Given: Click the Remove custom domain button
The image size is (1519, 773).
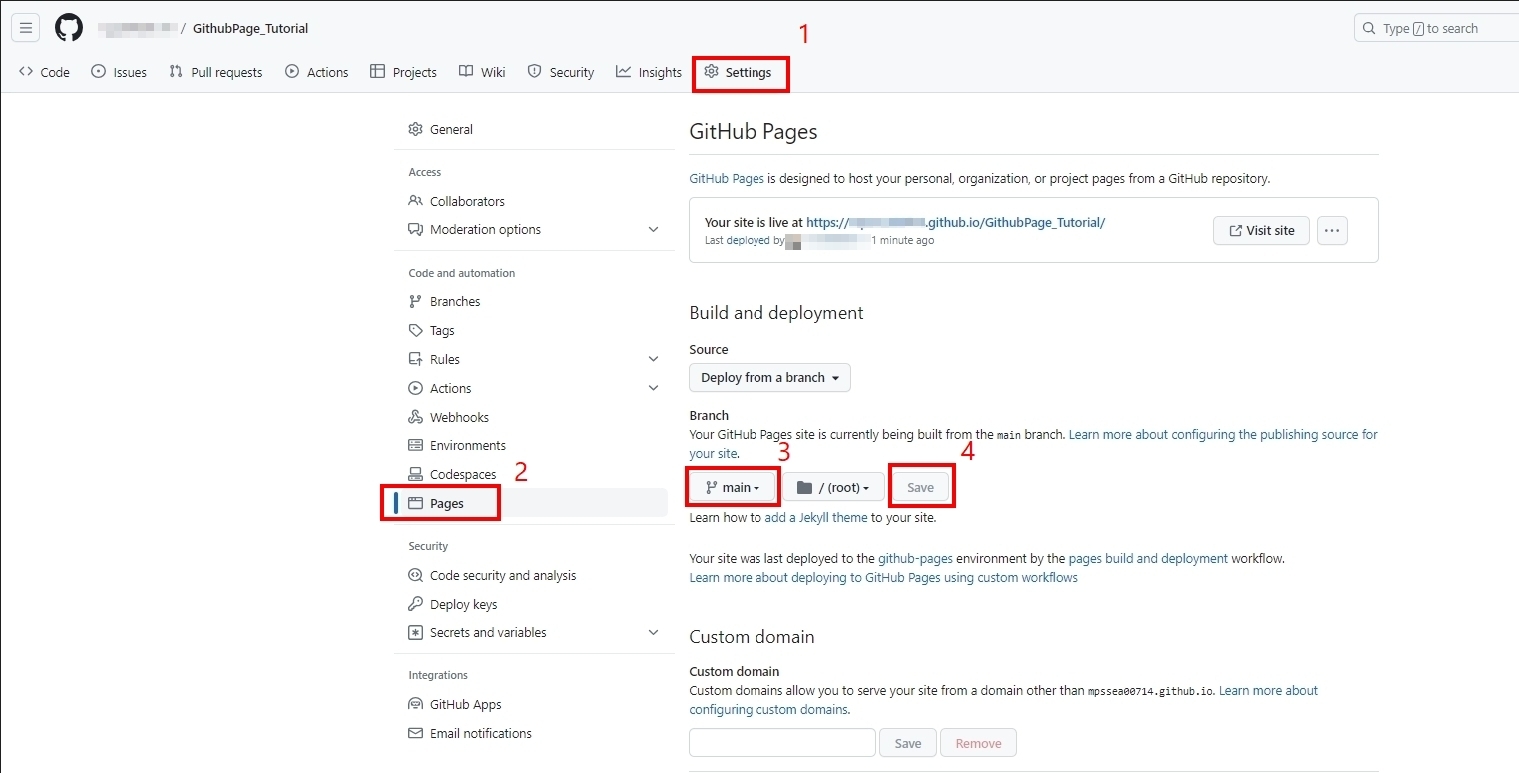Looking at the screenshot, I should 978,743.
